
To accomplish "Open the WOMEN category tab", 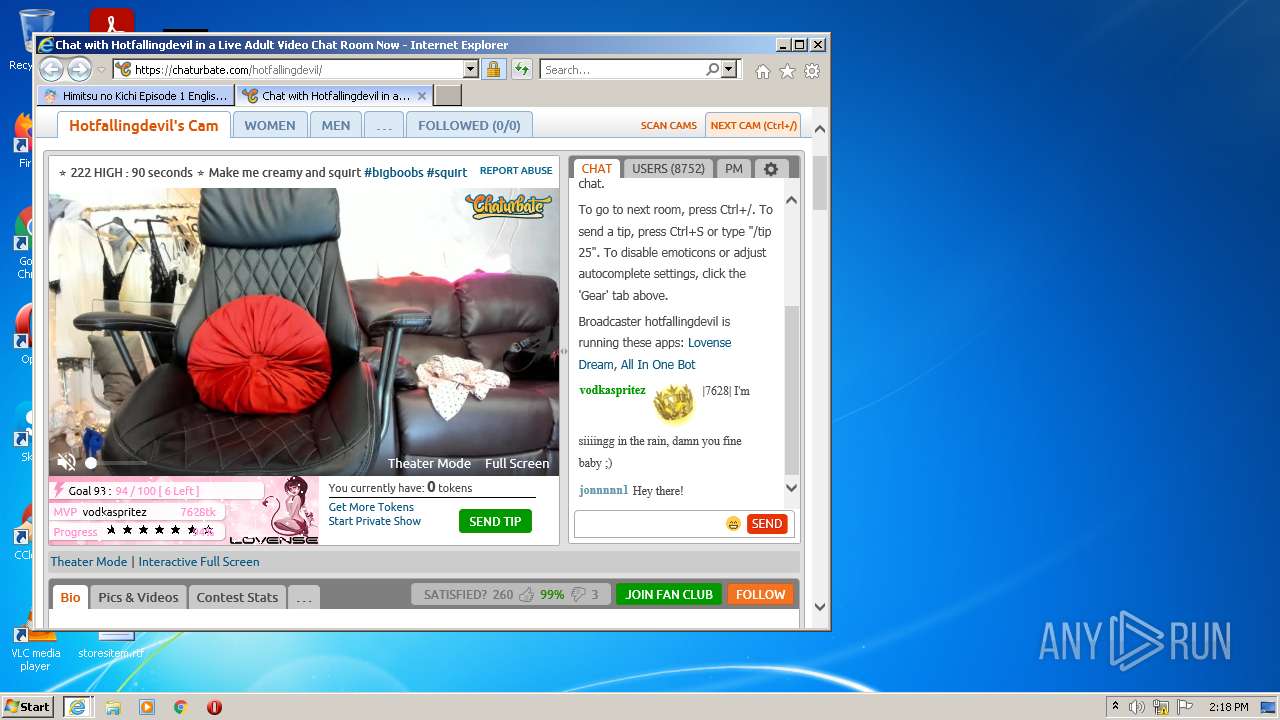I will click(x=270, y=125).
